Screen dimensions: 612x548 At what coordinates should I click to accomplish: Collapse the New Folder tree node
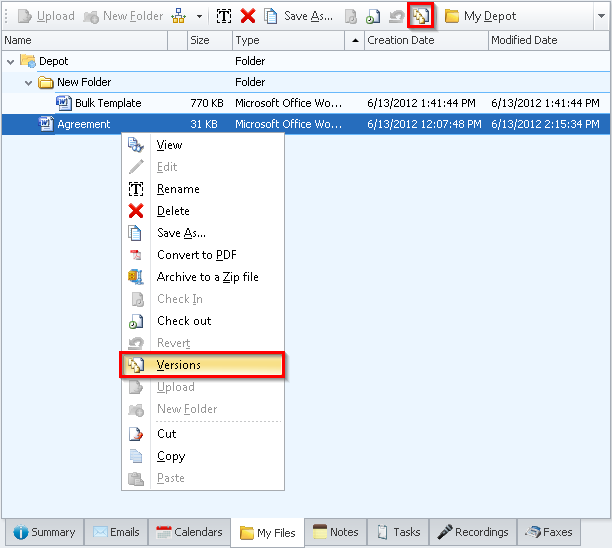29,82
